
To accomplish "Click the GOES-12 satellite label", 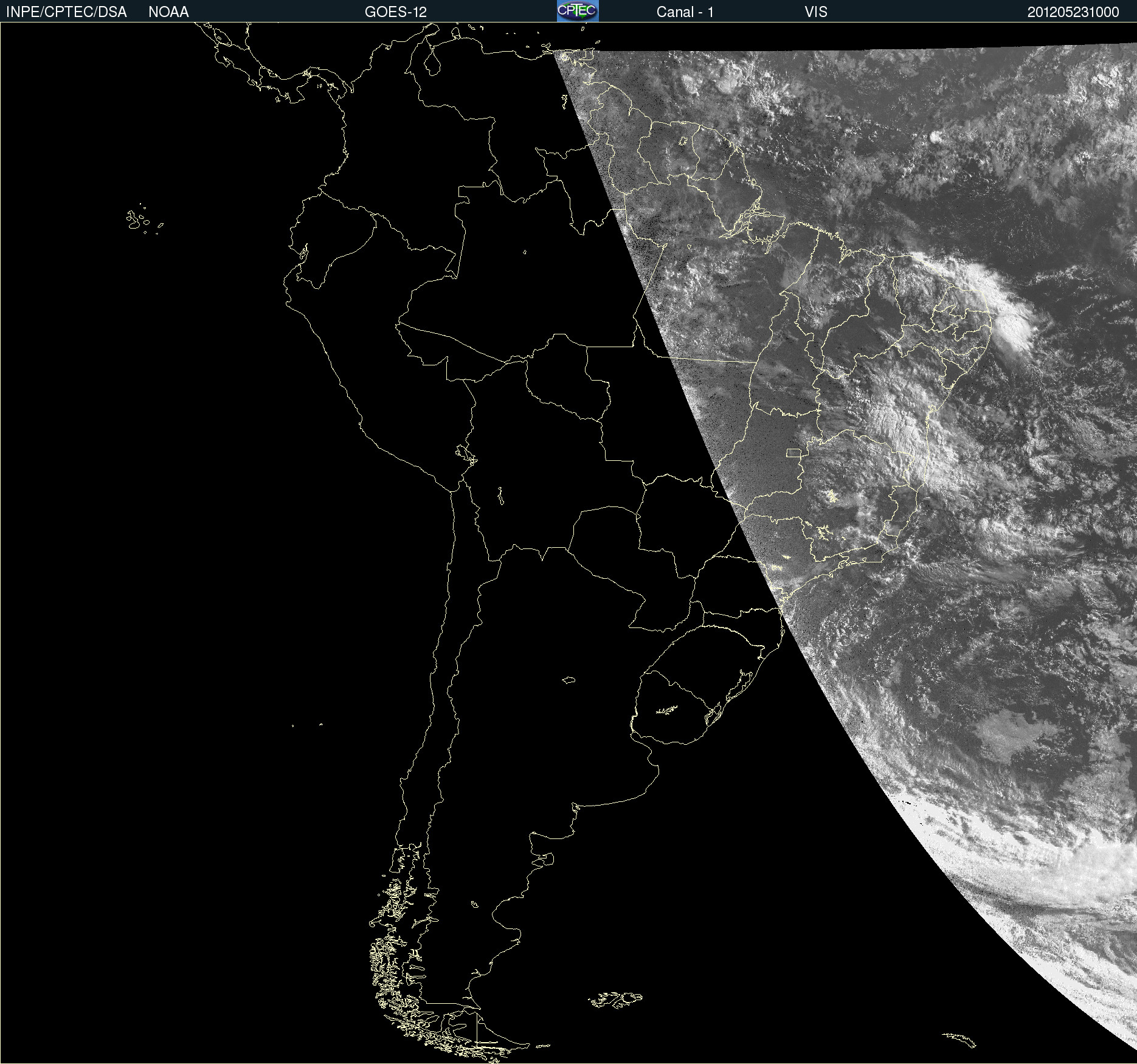I will click(396, 12).
